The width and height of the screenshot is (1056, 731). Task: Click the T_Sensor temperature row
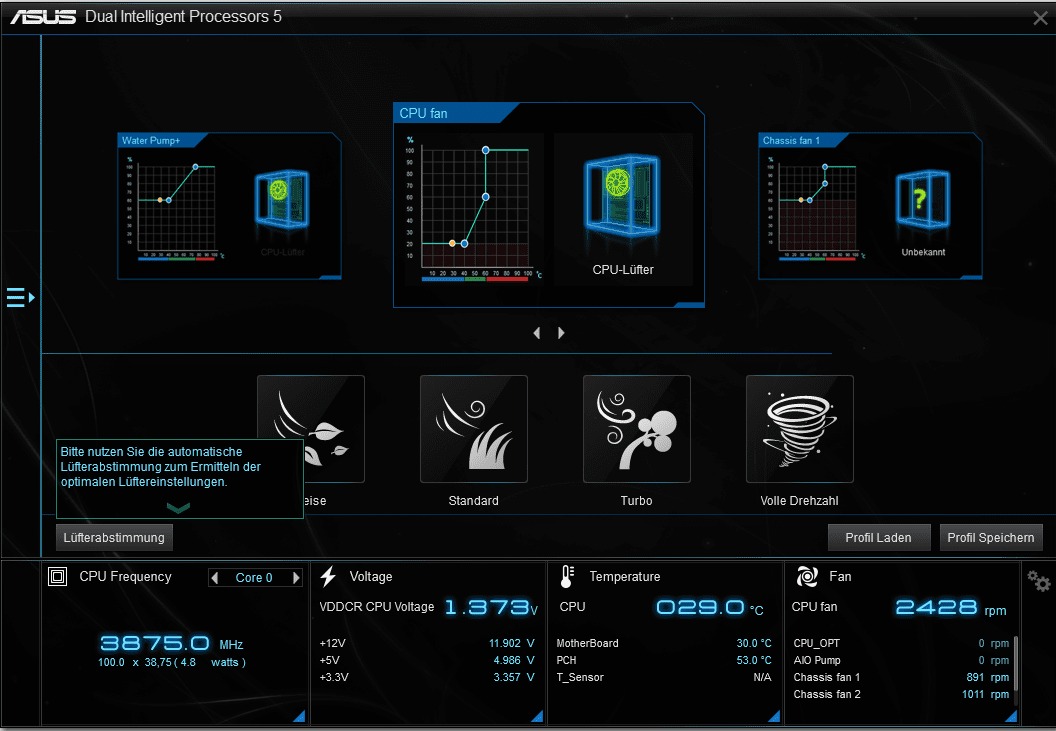(664, 677)
